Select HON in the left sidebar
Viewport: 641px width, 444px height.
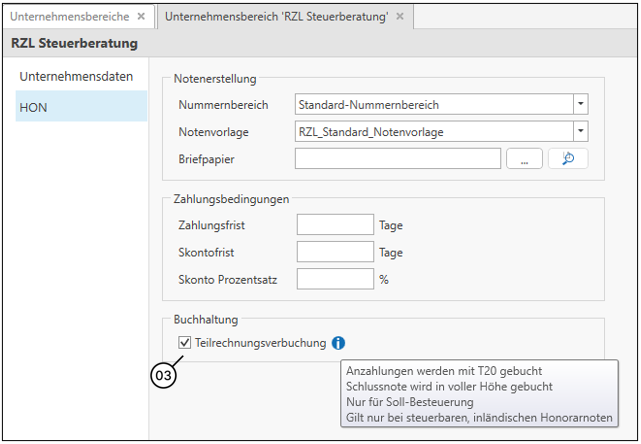coord(33,106)
